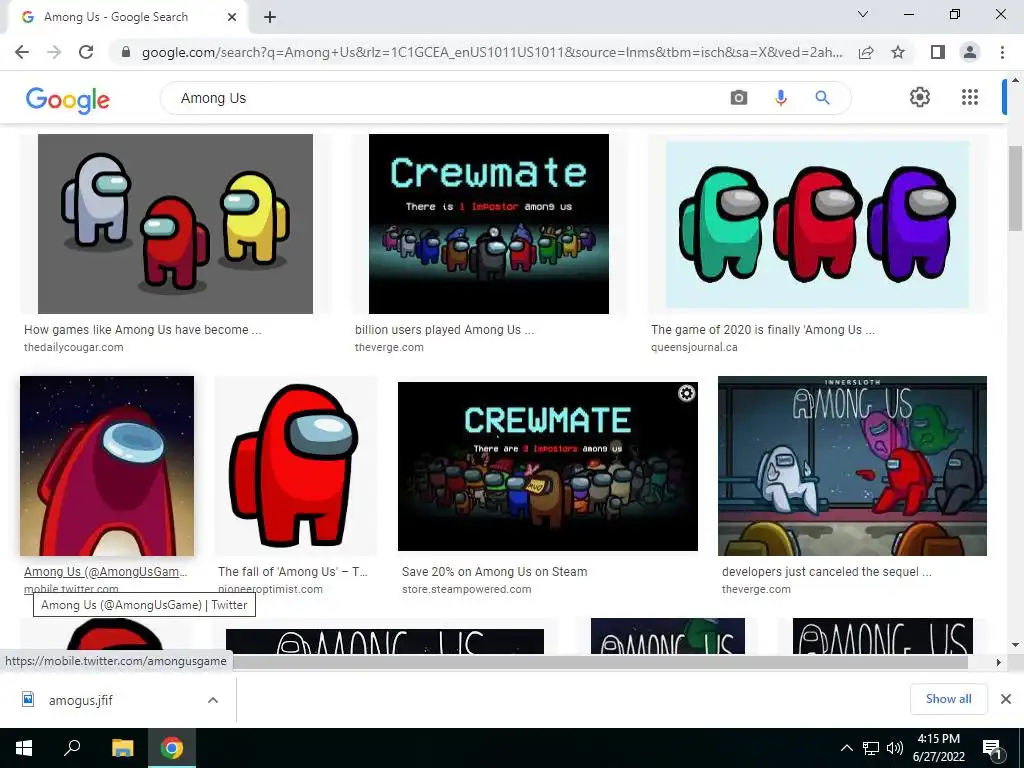Open three crewmates image from thedailycougar.com
Image resolution: width=1024 pixels, height=768 pixels.
pyautogui.click(x=175, y=224)
